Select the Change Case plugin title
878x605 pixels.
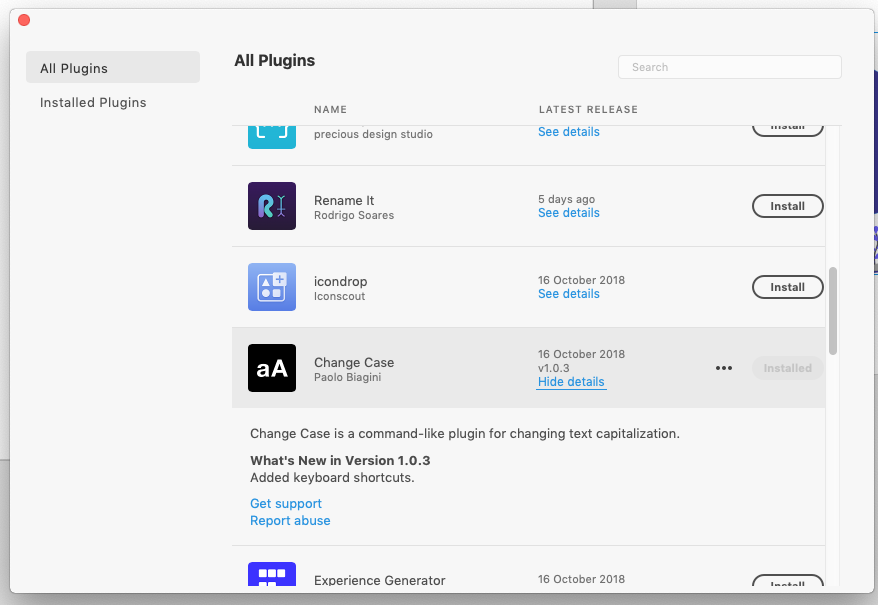[354, 362]
